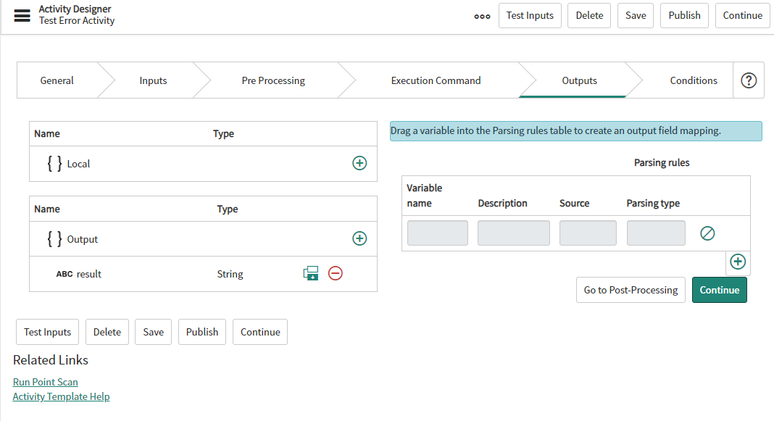Open the Execution Command tab
The width and height of the screenshot is (774, 421).
436,80
